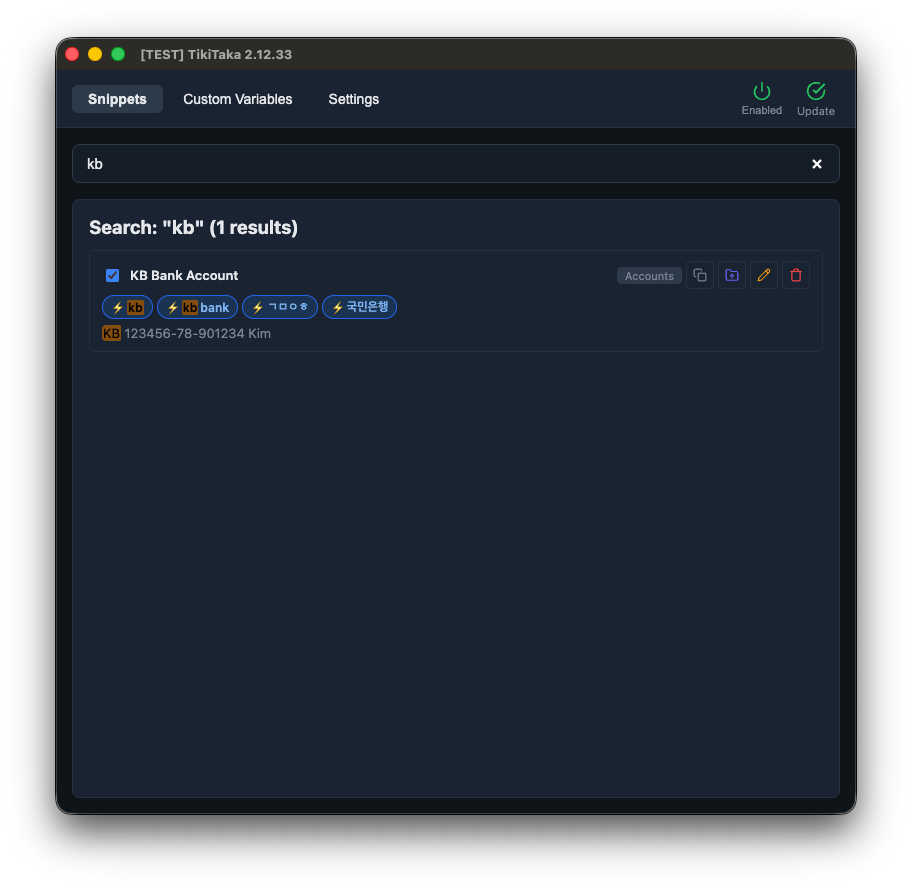Image resolution: width=912 pixels, height=888 pixels.
Task: Click the Update check icon
Action: (815, 93)
